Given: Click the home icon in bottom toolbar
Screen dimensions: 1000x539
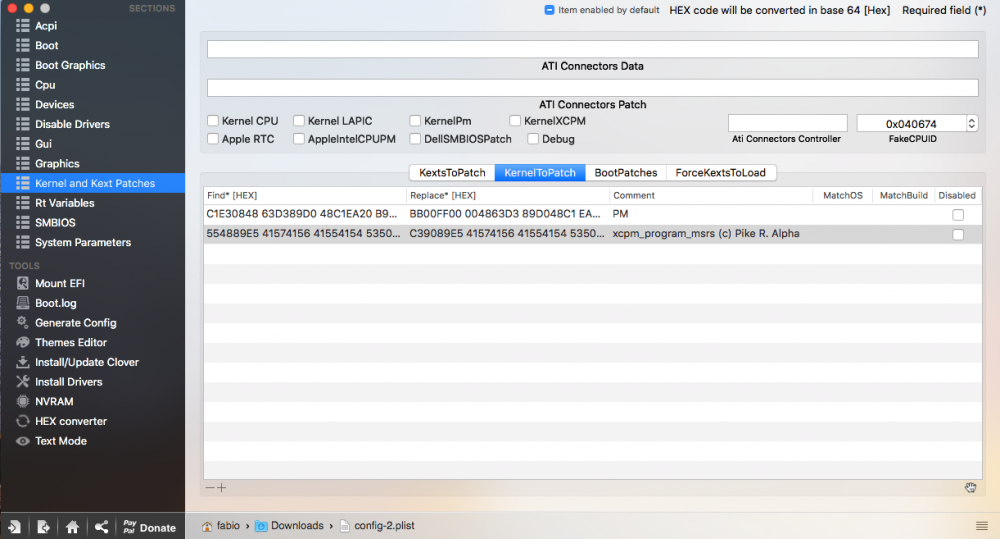Looking at the screenshot, I should [72, 527].
